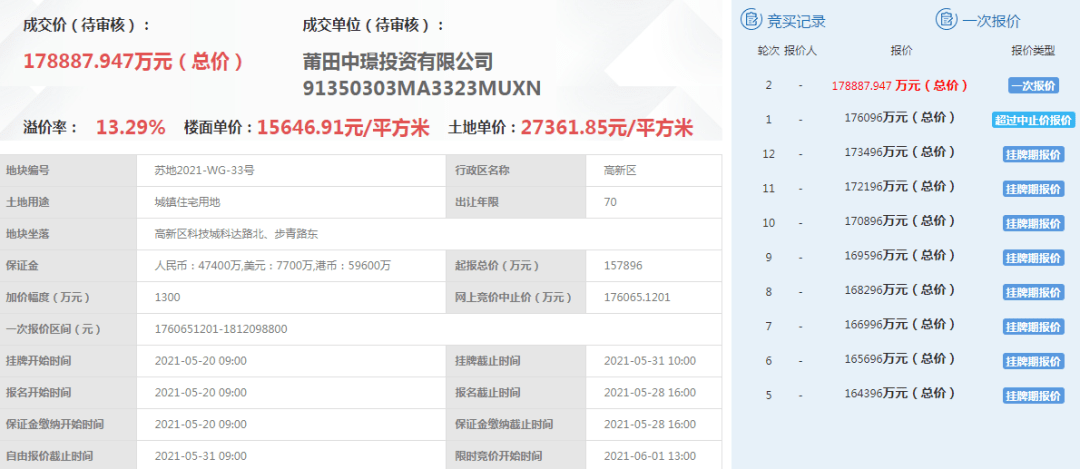The height and width of the screenshot is (469, 1080).
Task: Click 挂牌期报价 badge for round 8
Action: coord(1032,292)
